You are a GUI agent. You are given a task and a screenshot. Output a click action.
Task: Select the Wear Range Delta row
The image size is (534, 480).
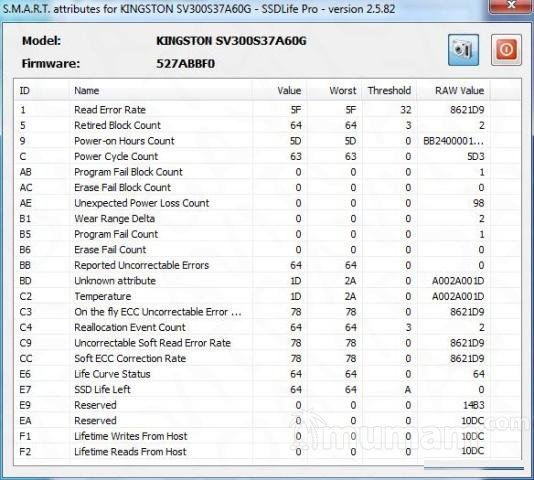(252, 219)
